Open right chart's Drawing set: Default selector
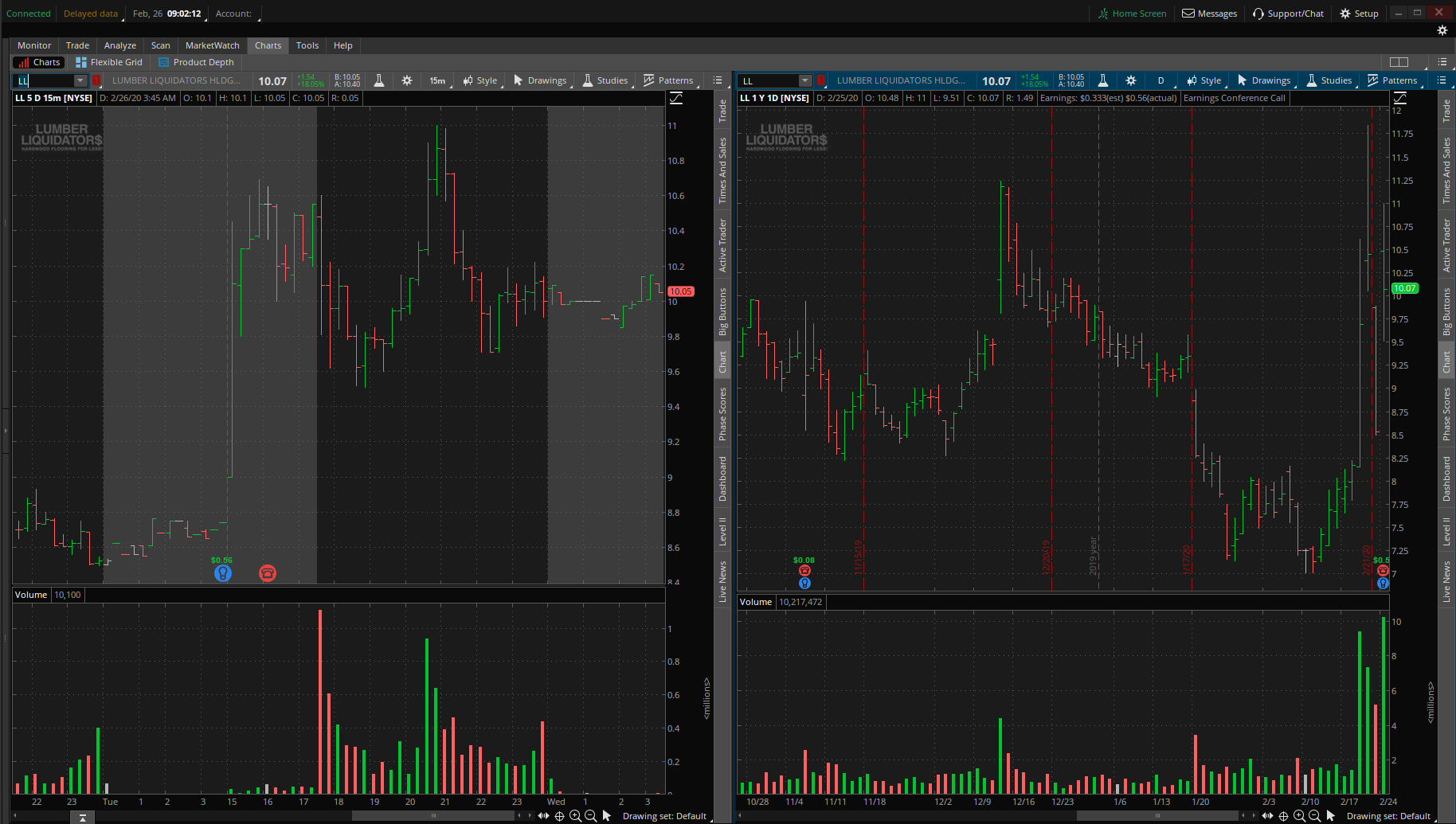Image resolution: width=1456 pixels, height=824 pixels. pos(1388,816)
